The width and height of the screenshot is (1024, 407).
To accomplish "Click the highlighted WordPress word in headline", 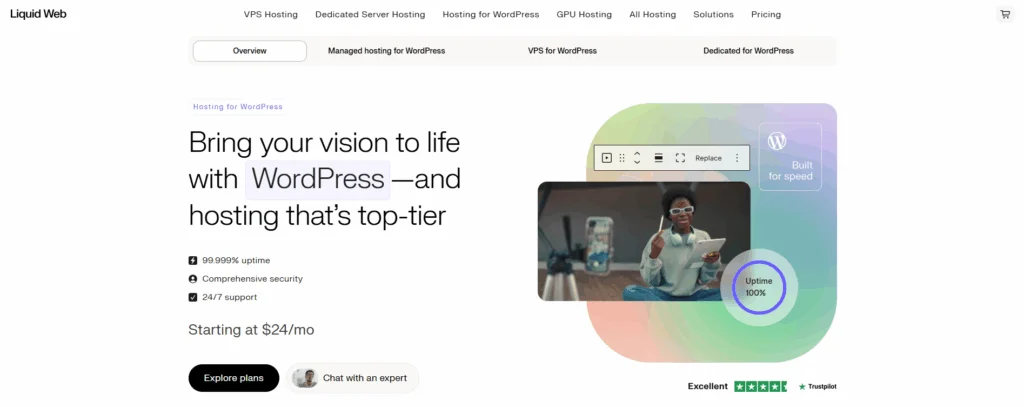I will point(318,180).
